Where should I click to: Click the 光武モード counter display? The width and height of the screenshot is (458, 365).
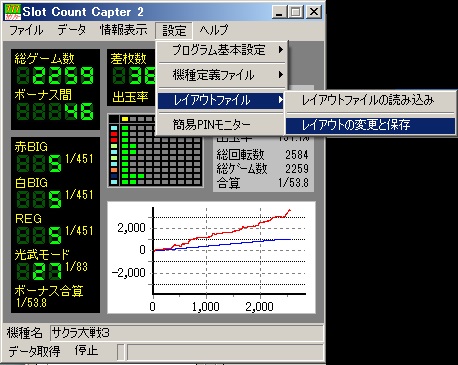pos(39,271)
